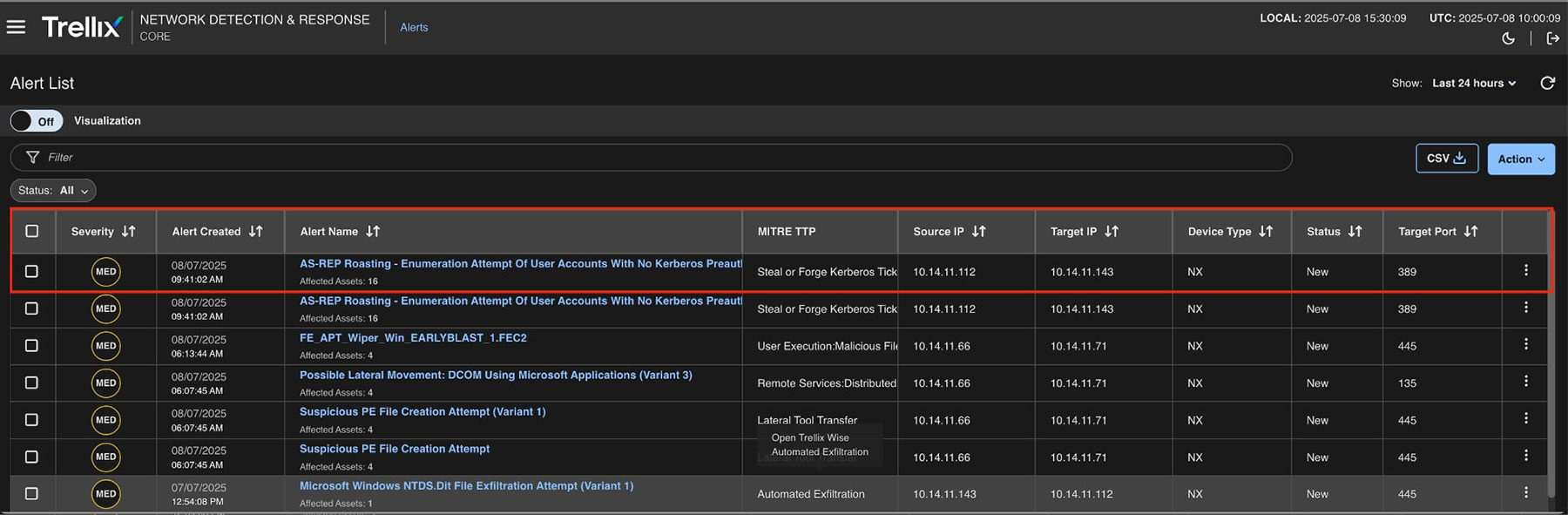
Task: Open the Status: All filter dropdown
Action: pos(53,190)
